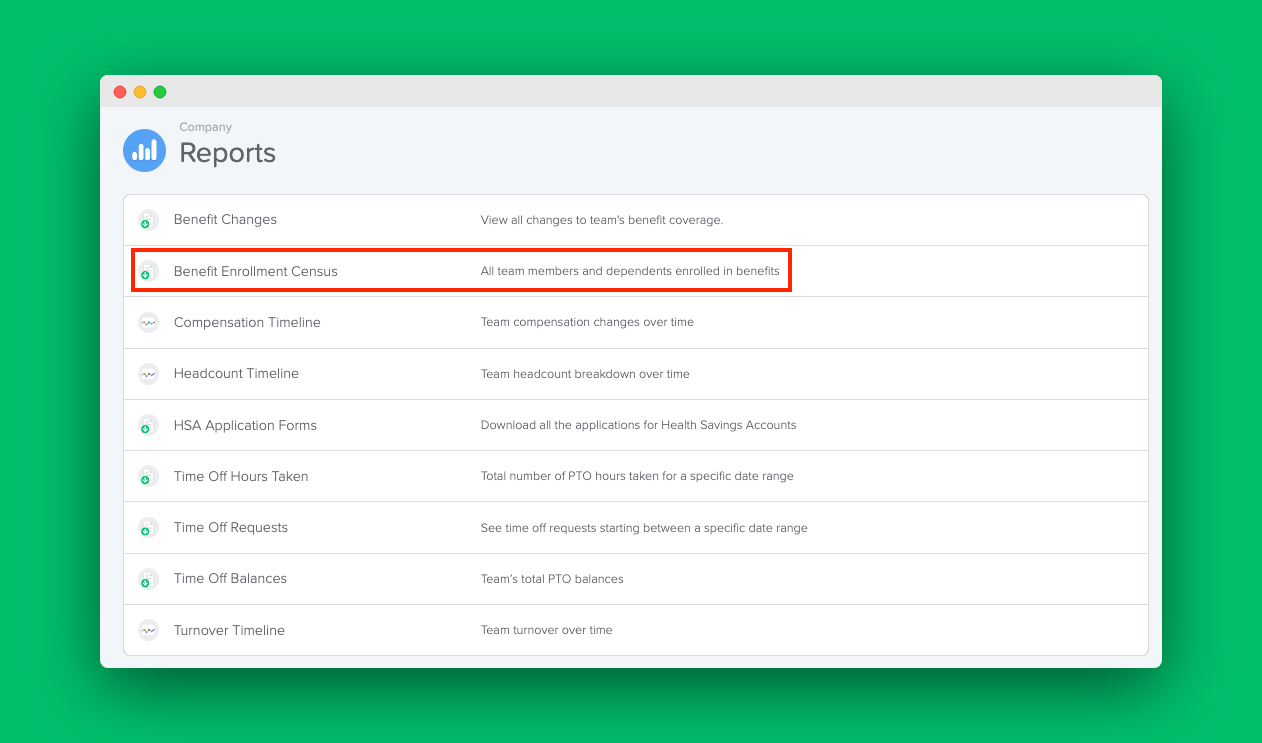This screenshot has width=1262, height=743.
Task: Click the download icon beside Benefit Changes
Action: [x=148, y=220]
